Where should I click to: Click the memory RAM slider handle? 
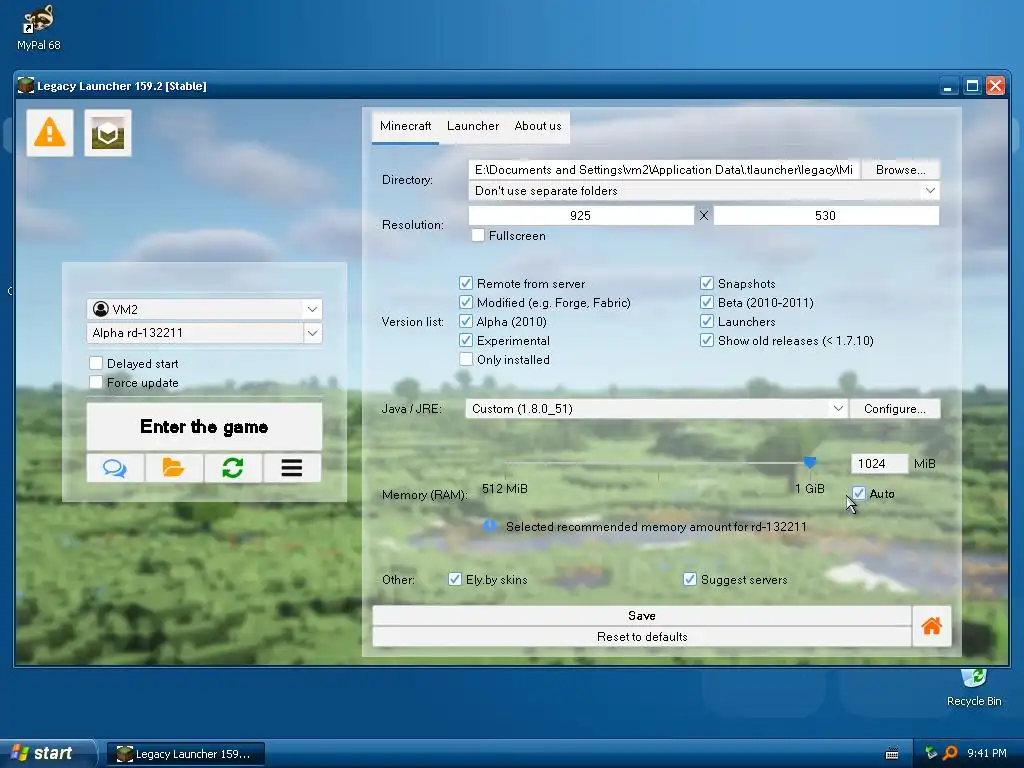810,463
